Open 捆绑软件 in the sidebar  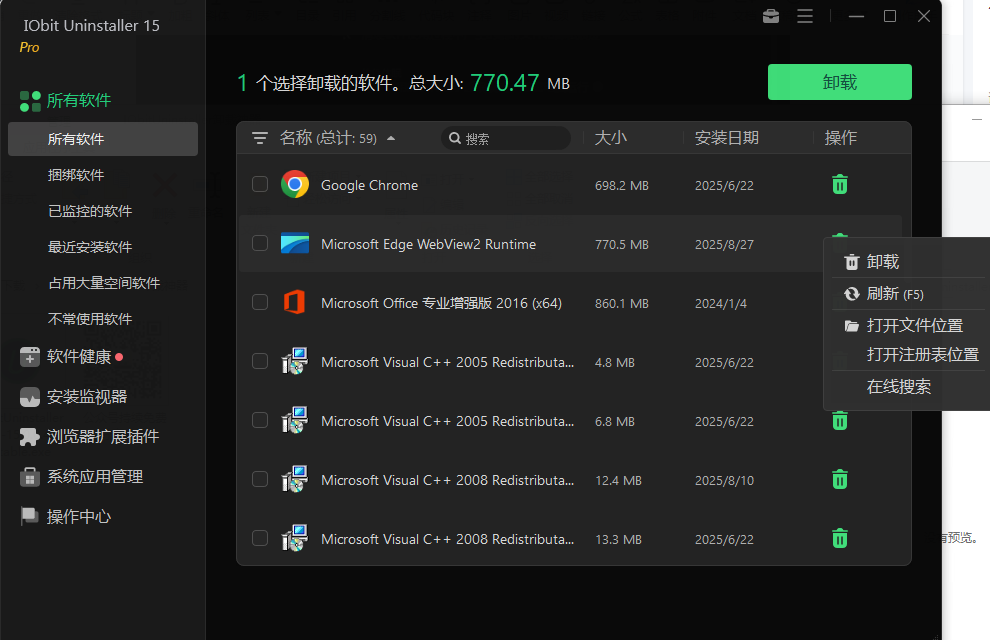click(76, 175)
